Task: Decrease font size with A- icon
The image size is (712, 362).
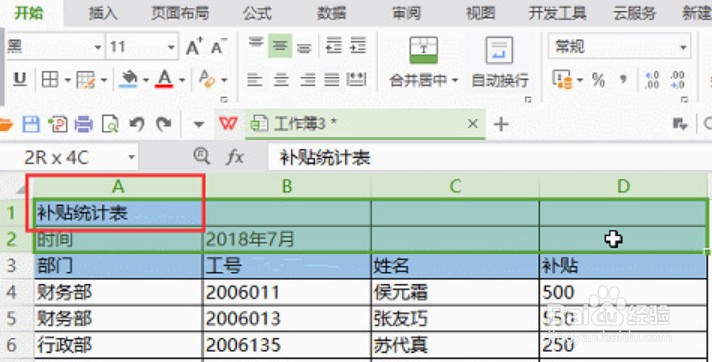Action: click(x=219, y=46)
